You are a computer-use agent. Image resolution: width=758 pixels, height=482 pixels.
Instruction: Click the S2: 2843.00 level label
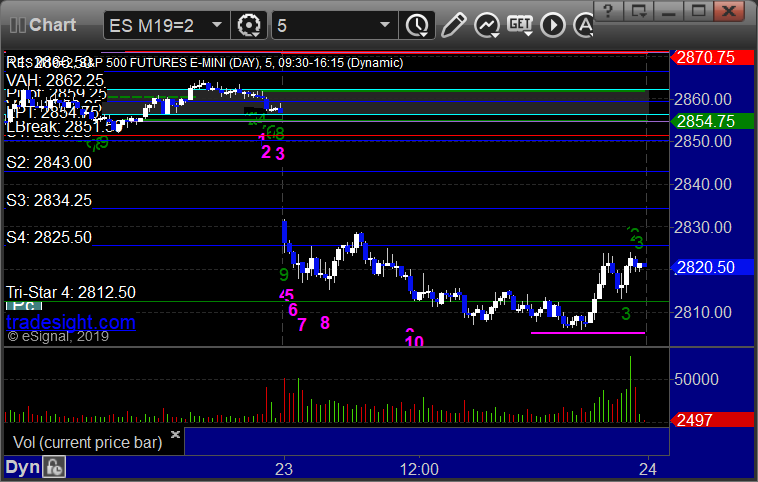pyautogui.click(x=49, y=162)
